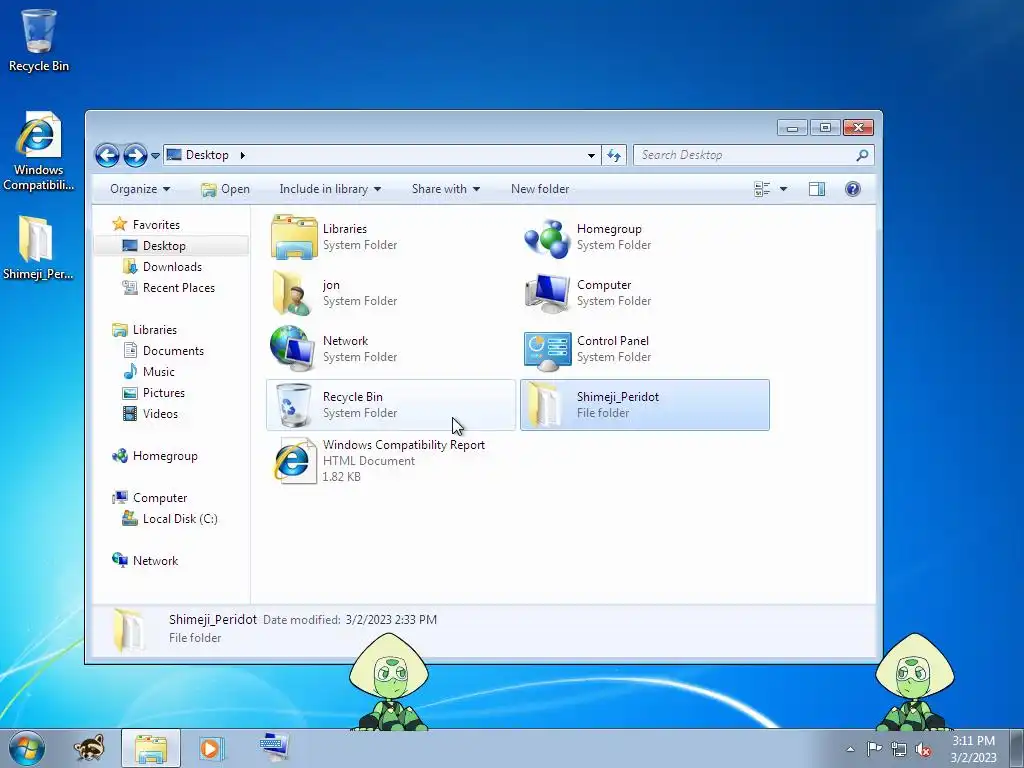Select Shimeji_Peridot folder in file list
1024x768 pixels.
[x=645, y=405]
